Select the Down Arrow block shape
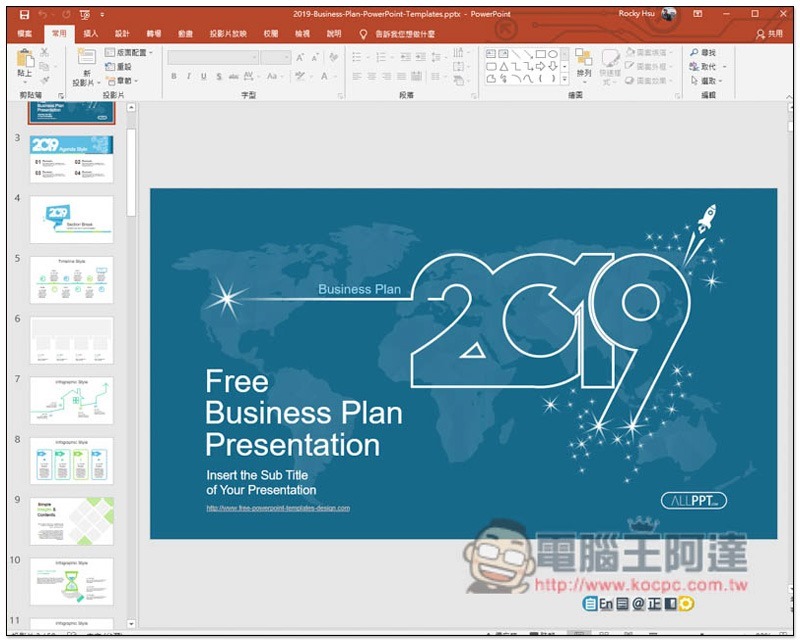The height and width of the screenshot is (643, 800). (553, 66)
